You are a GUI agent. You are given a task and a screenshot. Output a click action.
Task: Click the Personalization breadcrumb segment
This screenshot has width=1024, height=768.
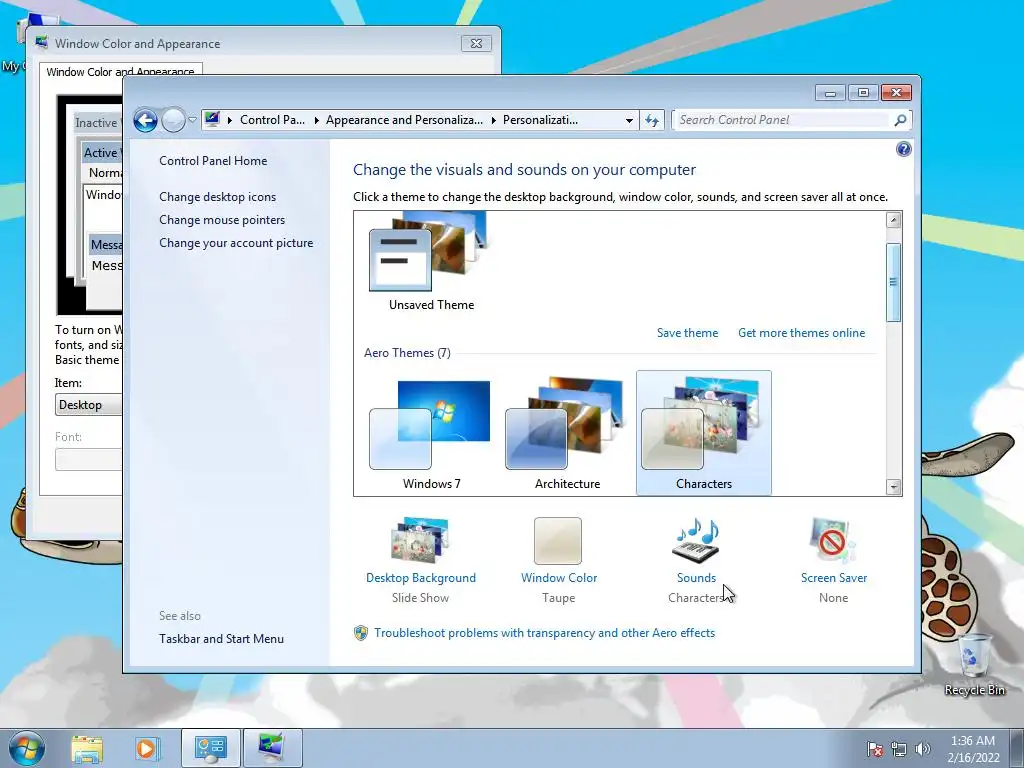540,120
